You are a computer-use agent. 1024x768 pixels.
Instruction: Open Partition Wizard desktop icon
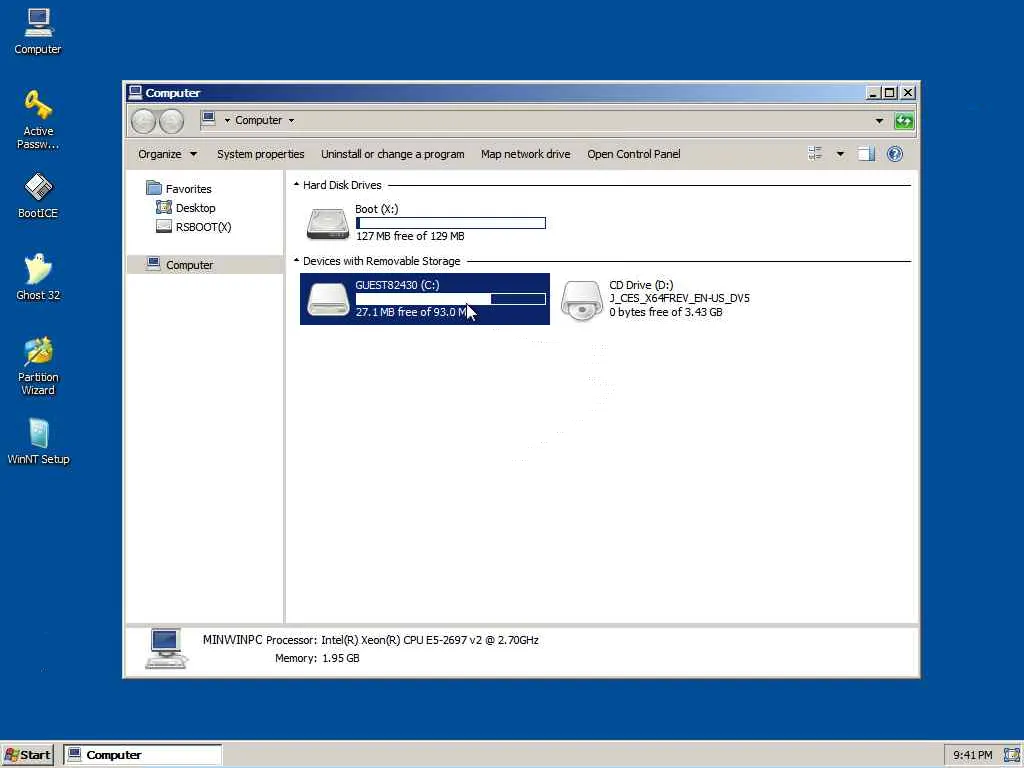(38, 366)
